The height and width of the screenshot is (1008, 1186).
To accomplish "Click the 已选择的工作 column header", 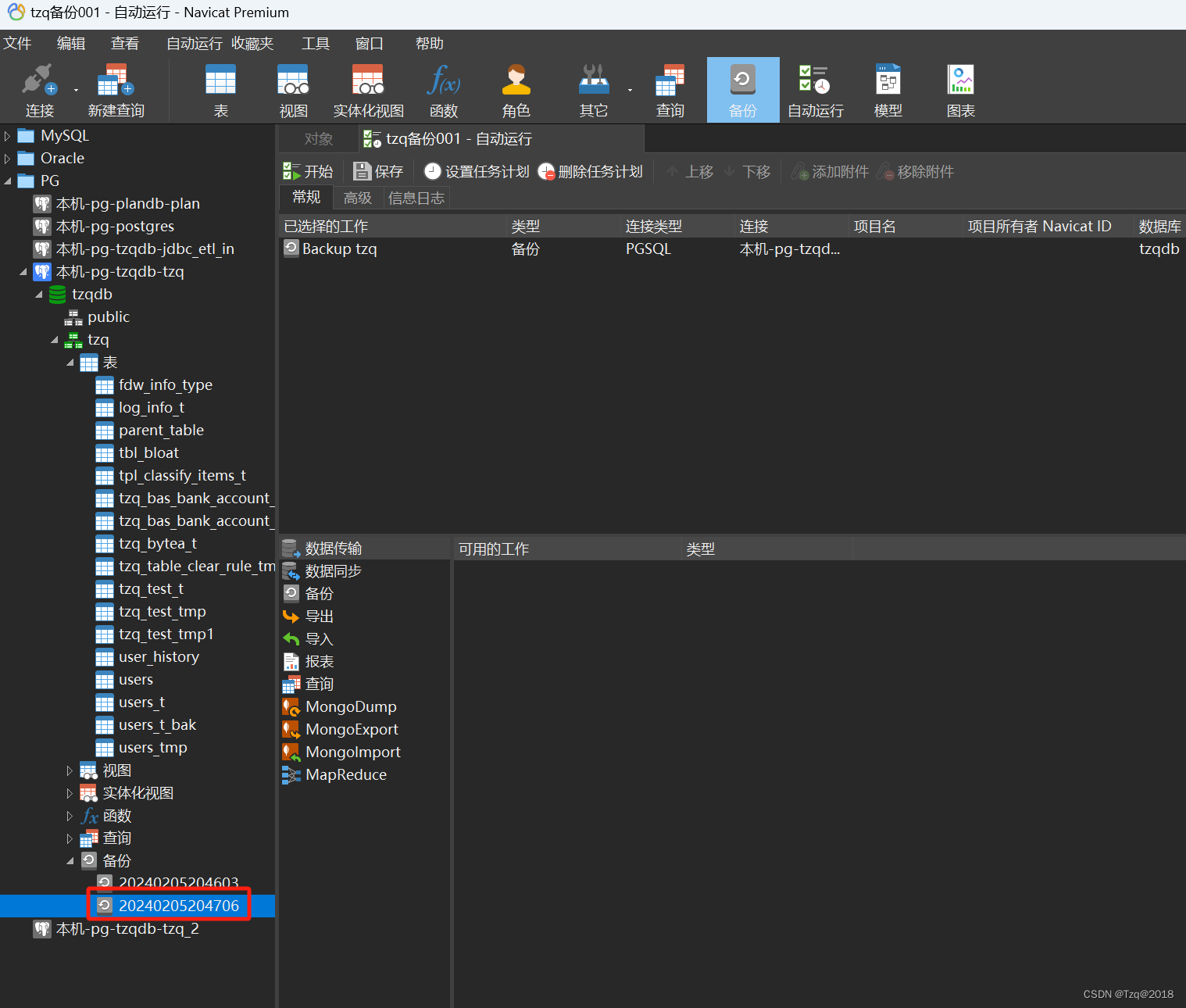I will pos(393,227).
